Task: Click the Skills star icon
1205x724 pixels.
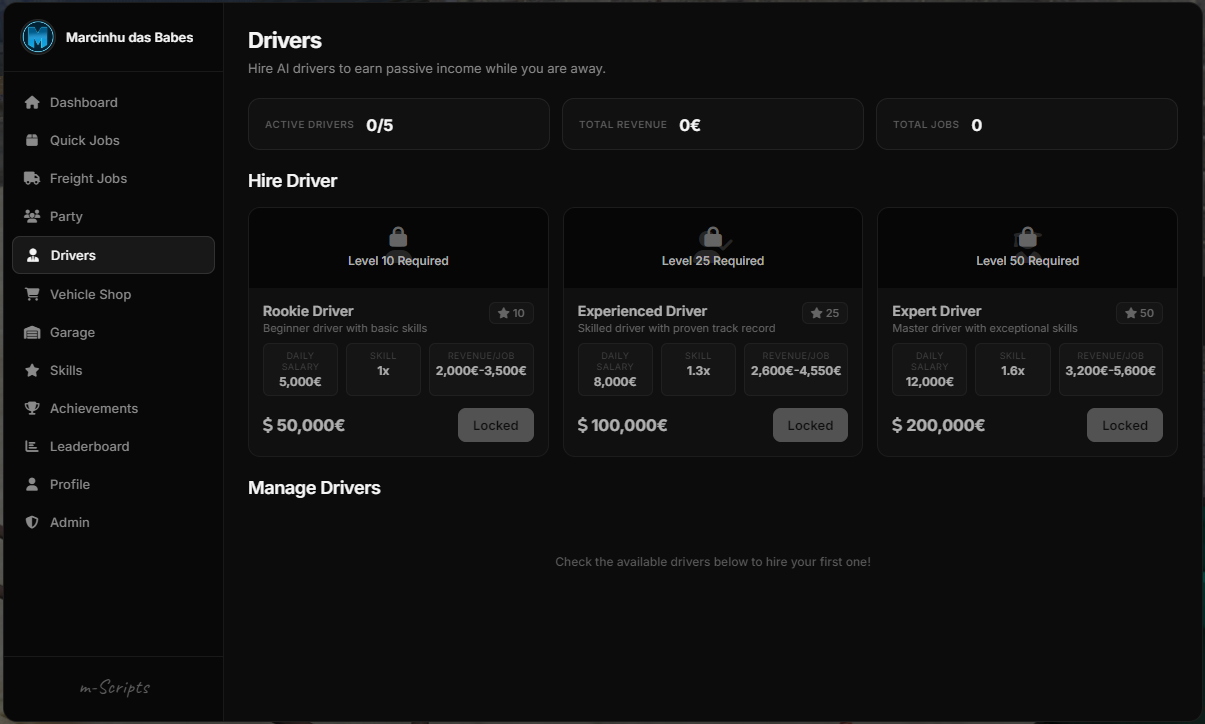Action: [32, 370]
